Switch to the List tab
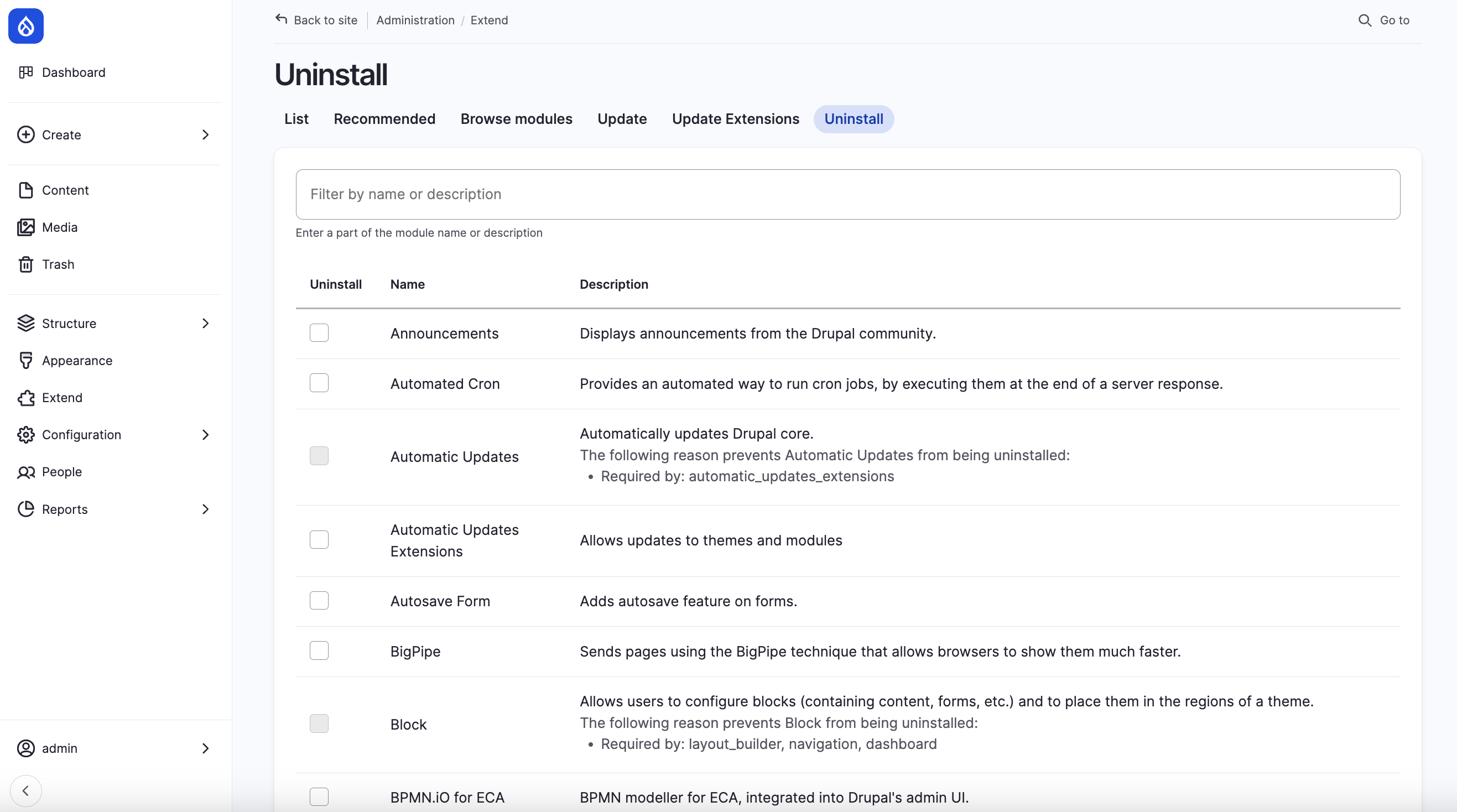 [x=297, y=118]
